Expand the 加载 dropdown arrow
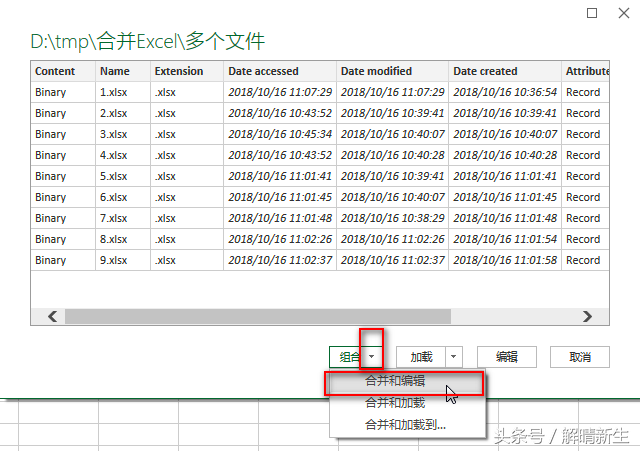This screenshot has height=451, width=640. point(453,357)
